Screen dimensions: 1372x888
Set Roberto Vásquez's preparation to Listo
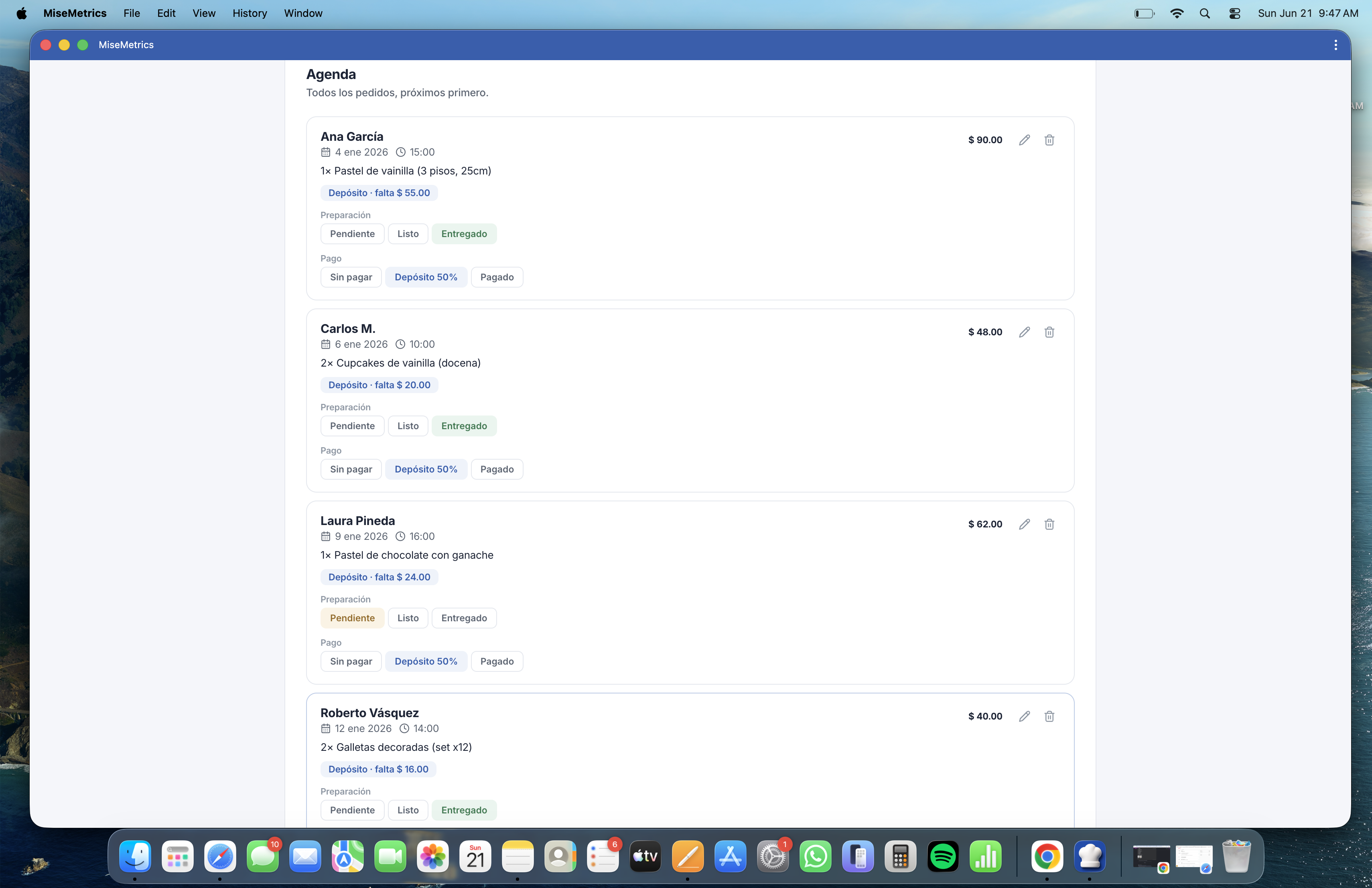[x=408, y=810]
